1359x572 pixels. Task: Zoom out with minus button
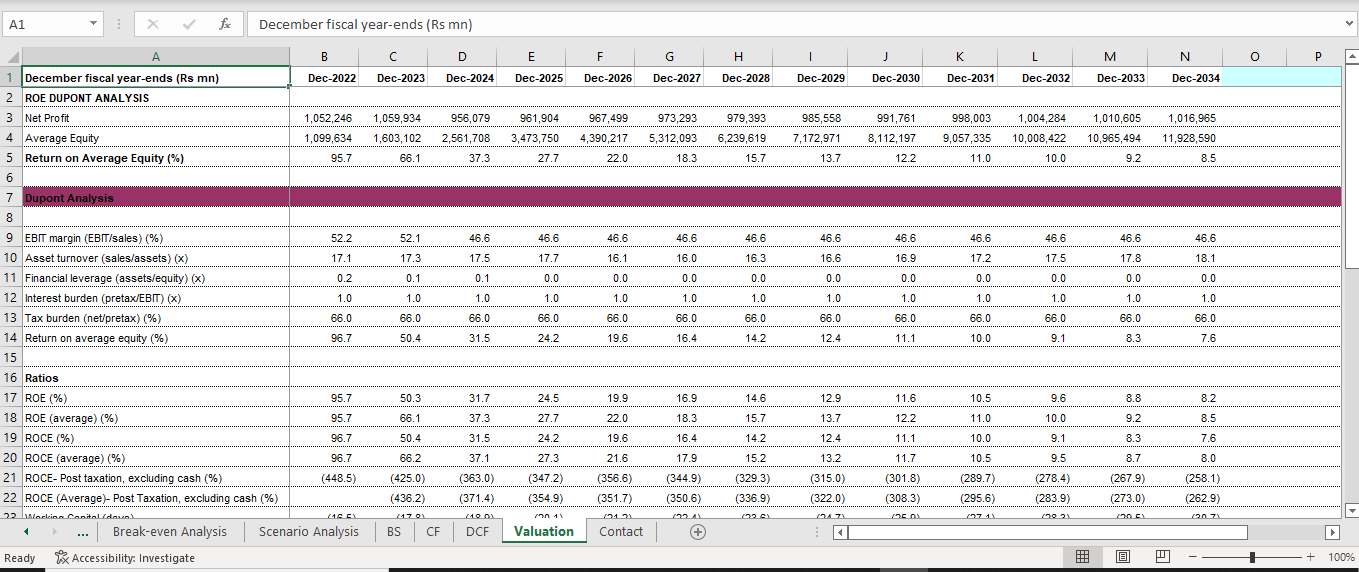tap(1194, 557)
